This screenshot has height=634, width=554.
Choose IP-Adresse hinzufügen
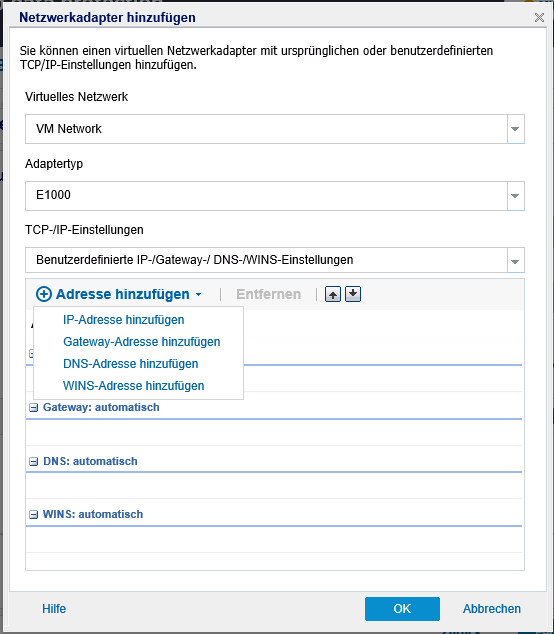124,320
